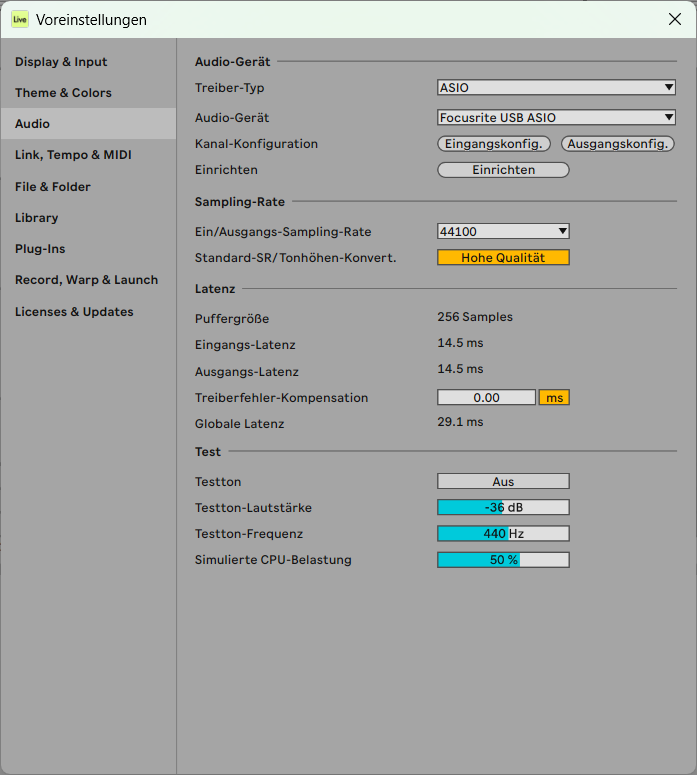Expand the Treiber-Typ ASIO dropdown

click(557, 88)
